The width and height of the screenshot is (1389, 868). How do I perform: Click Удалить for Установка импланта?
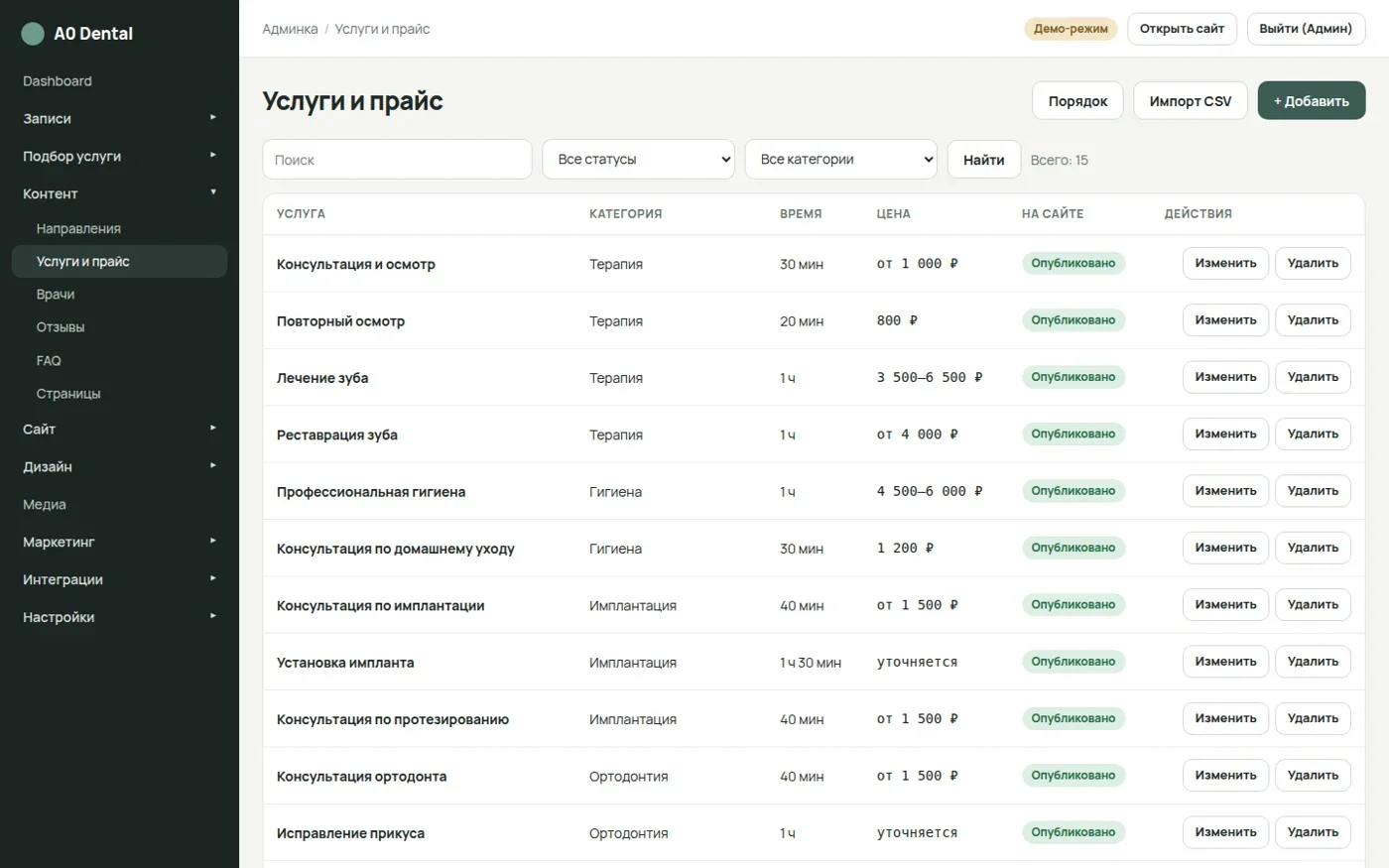click(x=1313, y=662)
